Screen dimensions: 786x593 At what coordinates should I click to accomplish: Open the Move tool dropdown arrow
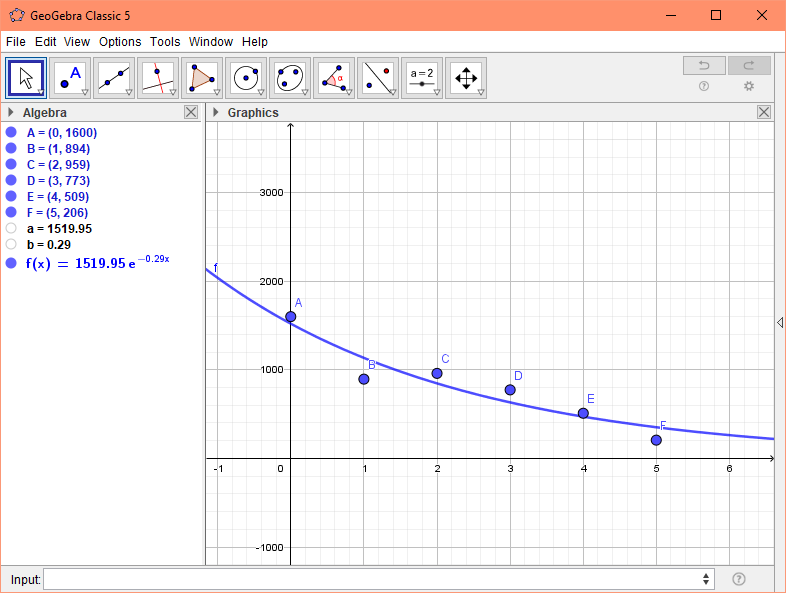(x=41, y=92)
